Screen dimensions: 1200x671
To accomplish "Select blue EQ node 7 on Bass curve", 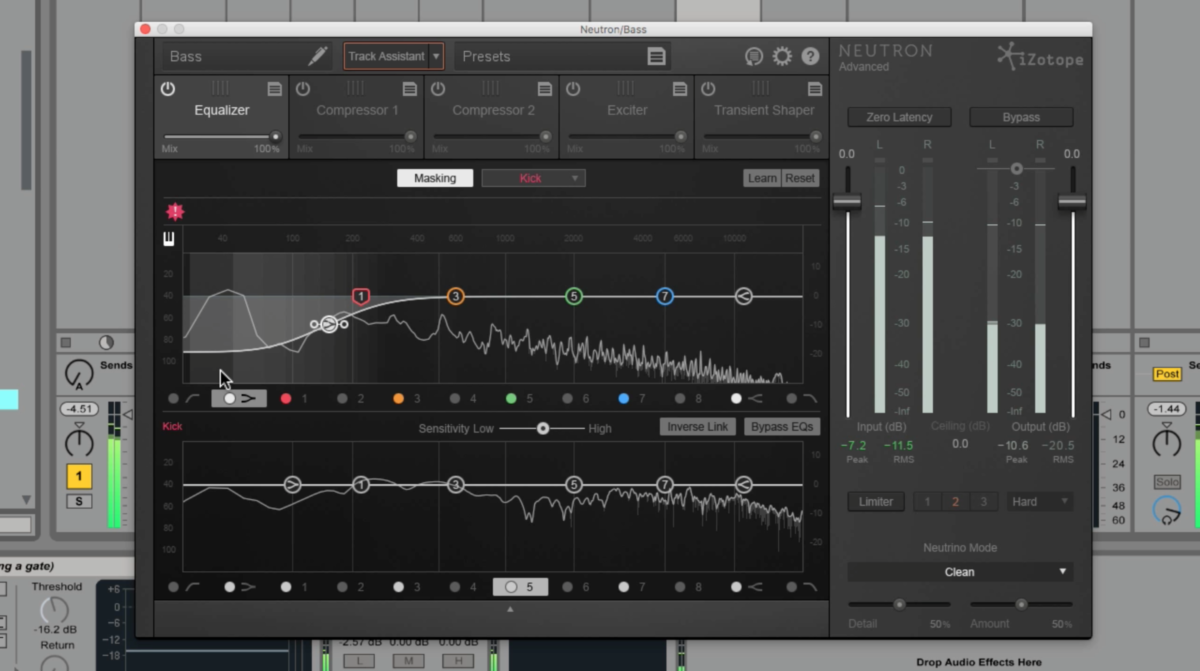I will tap(665, 296).
